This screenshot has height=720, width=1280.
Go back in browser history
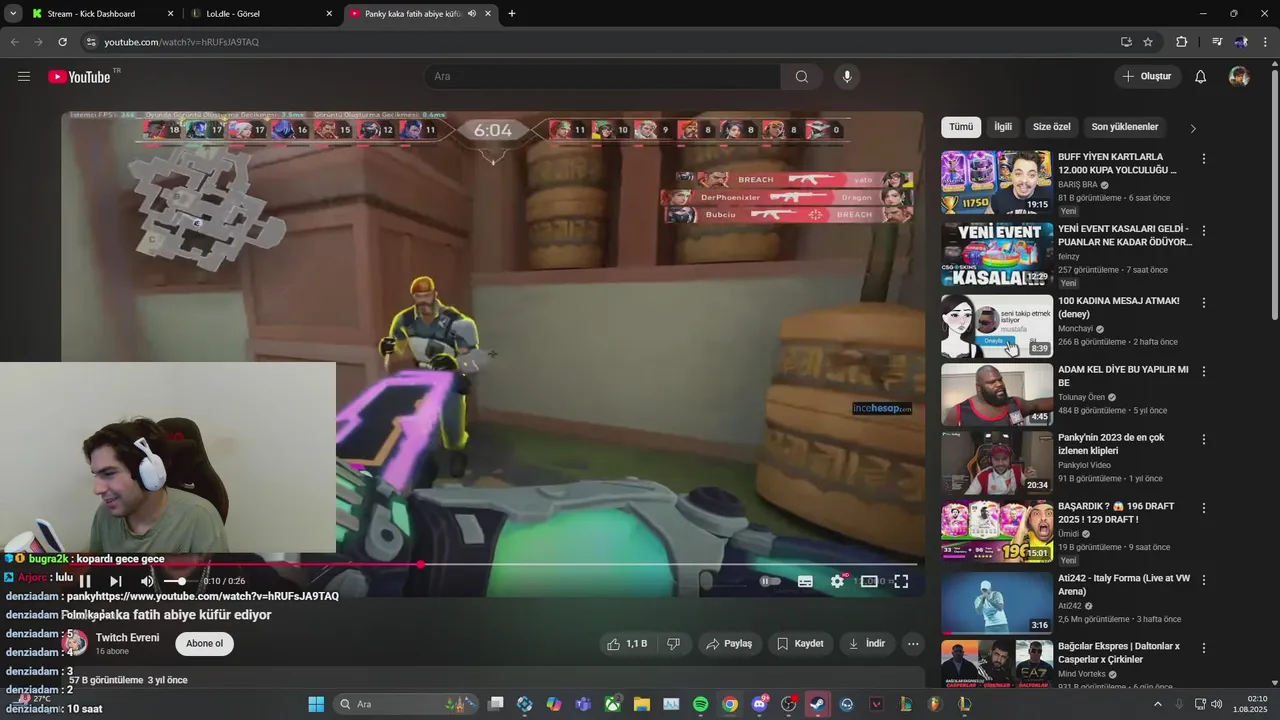(x=14, y=42)
